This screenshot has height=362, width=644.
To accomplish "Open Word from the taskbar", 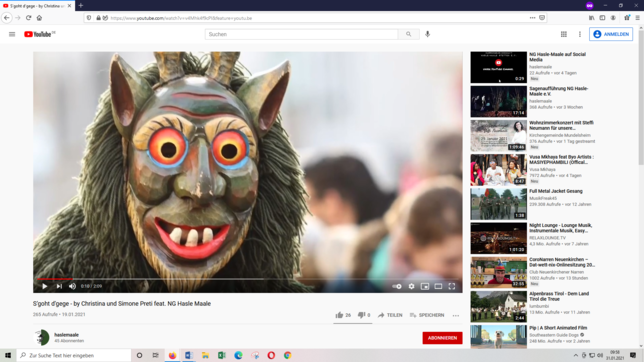I will [189, 355].
